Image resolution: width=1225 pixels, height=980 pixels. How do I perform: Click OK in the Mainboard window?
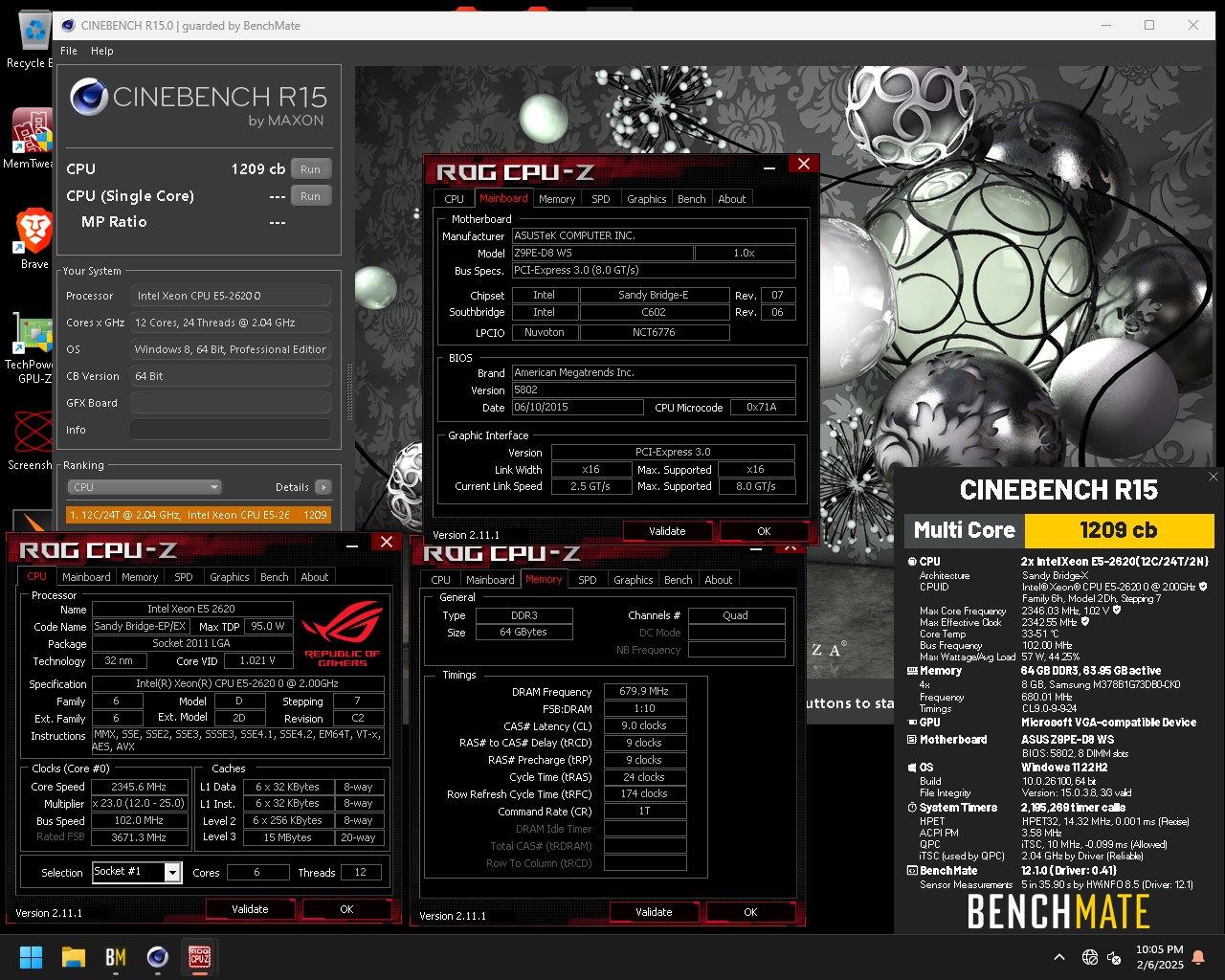point(764,531)
